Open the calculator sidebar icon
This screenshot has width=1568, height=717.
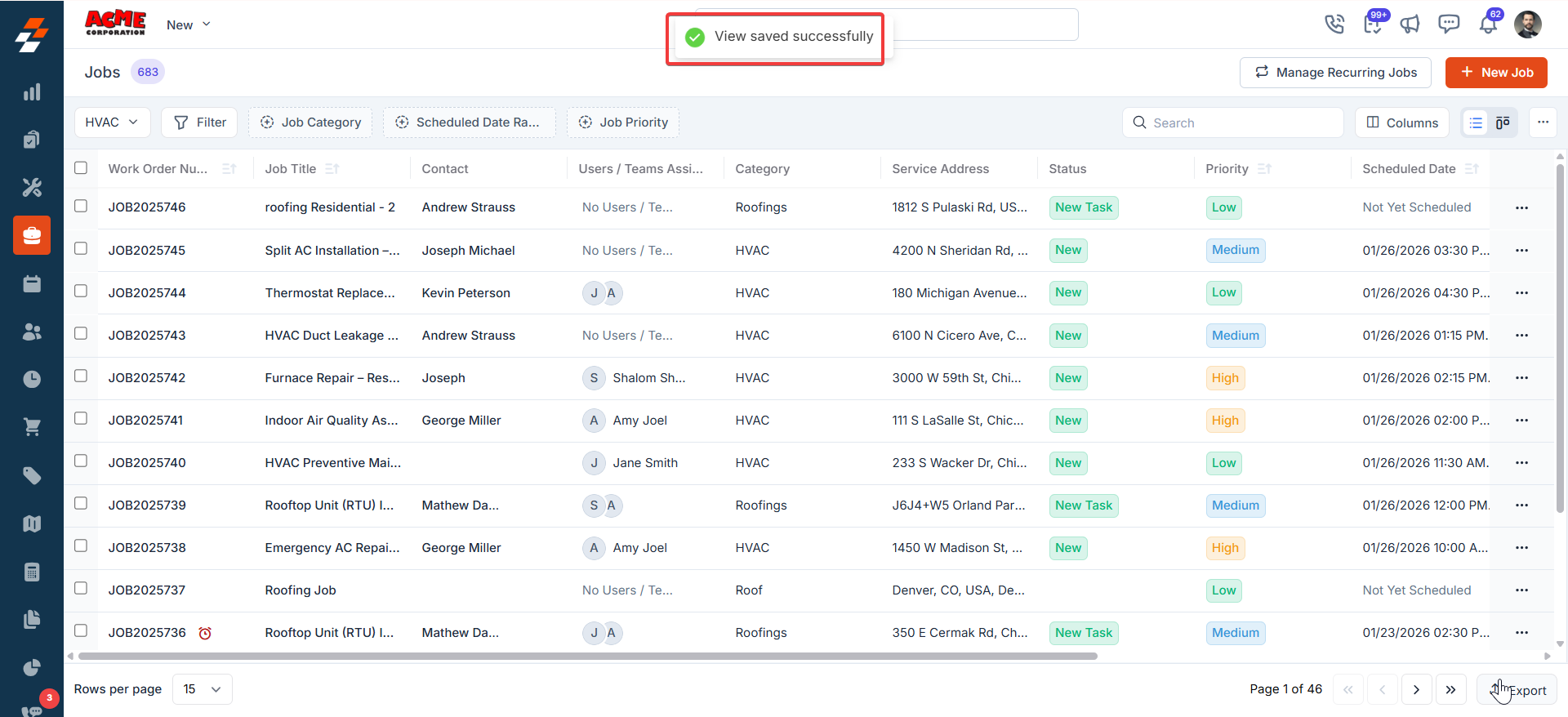click(x=32, y=572)
